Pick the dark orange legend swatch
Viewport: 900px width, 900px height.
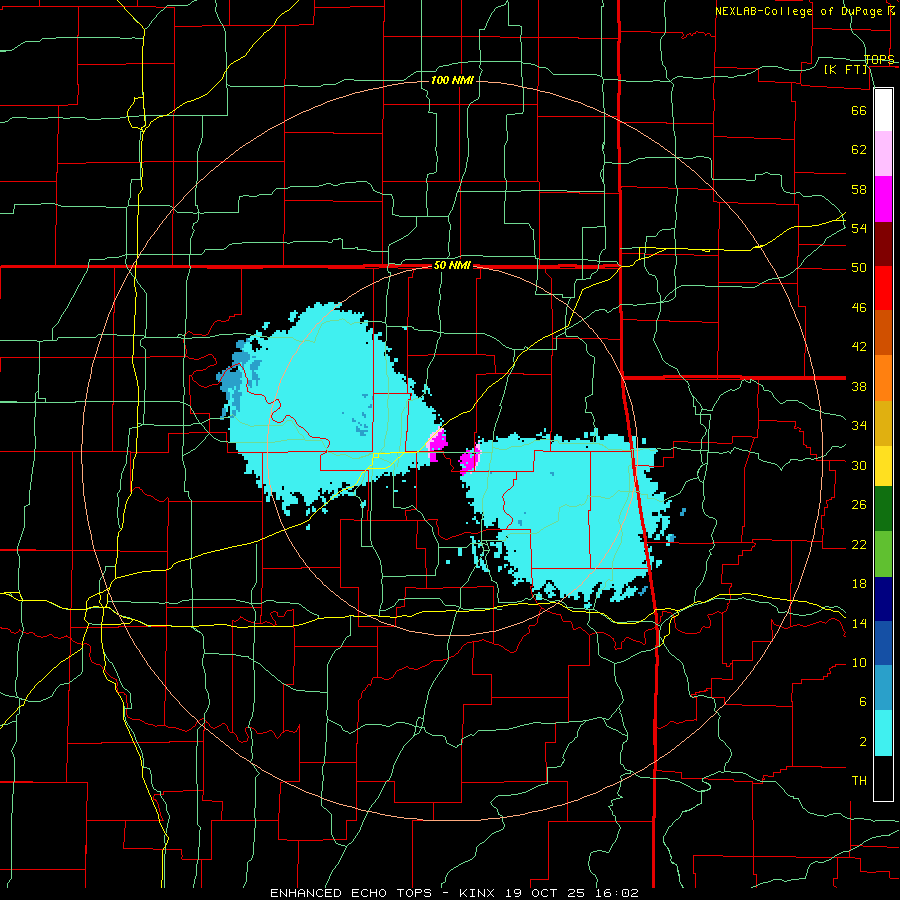coord(883,332)
